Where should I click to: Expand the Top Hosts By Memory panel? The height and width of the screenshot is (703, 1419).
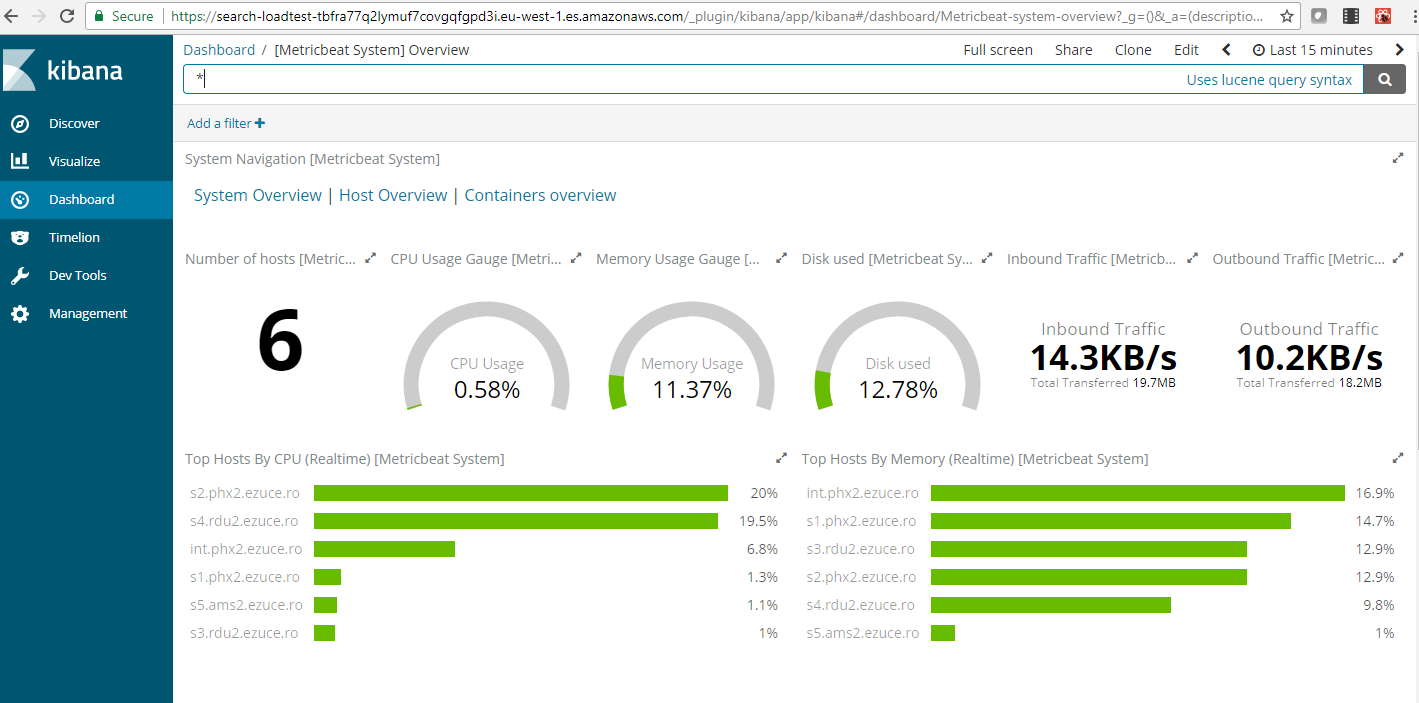pos(1398,458)
